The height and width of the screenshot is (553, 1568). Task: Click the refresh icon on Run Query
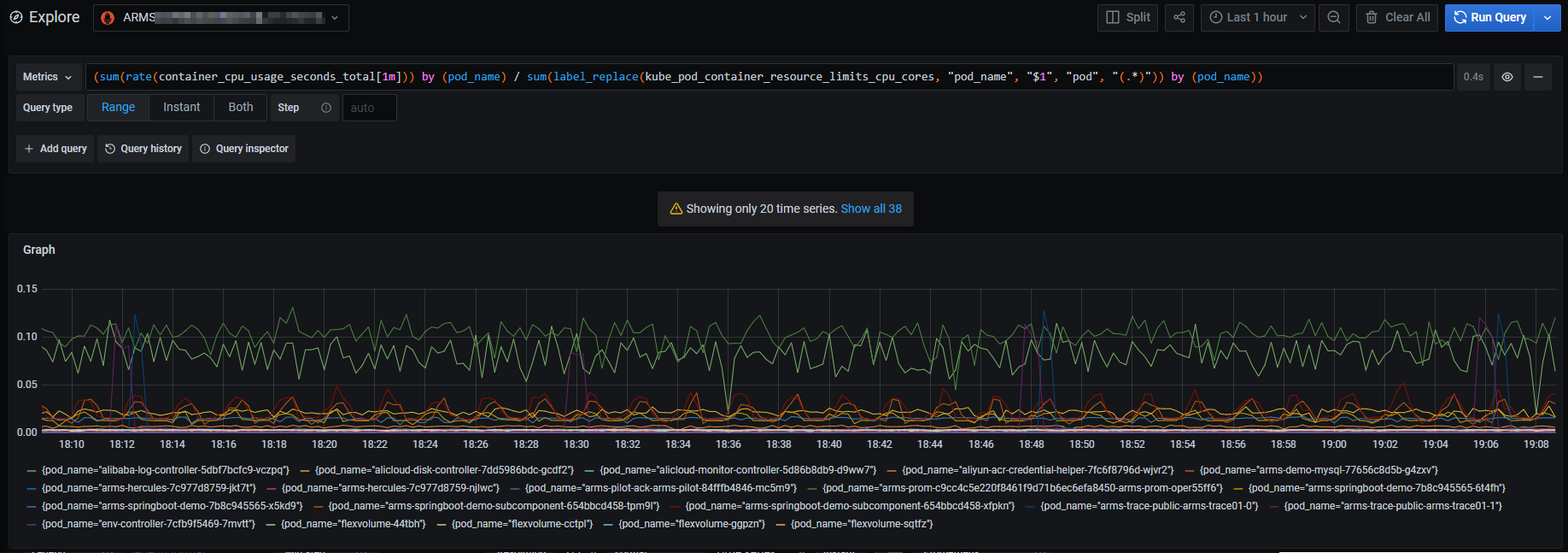tap(1460, 17)
